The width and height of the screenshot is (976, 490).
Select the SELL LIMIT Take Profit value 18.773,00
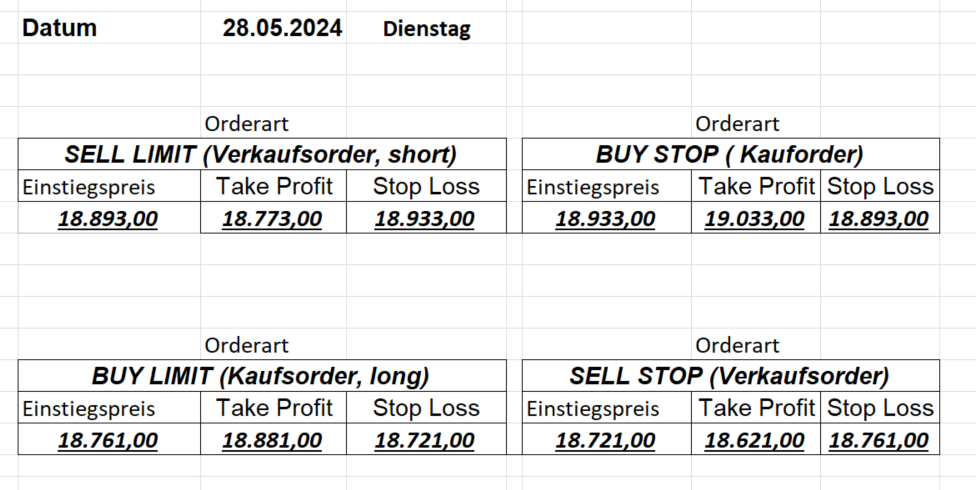tap(272, 219)
